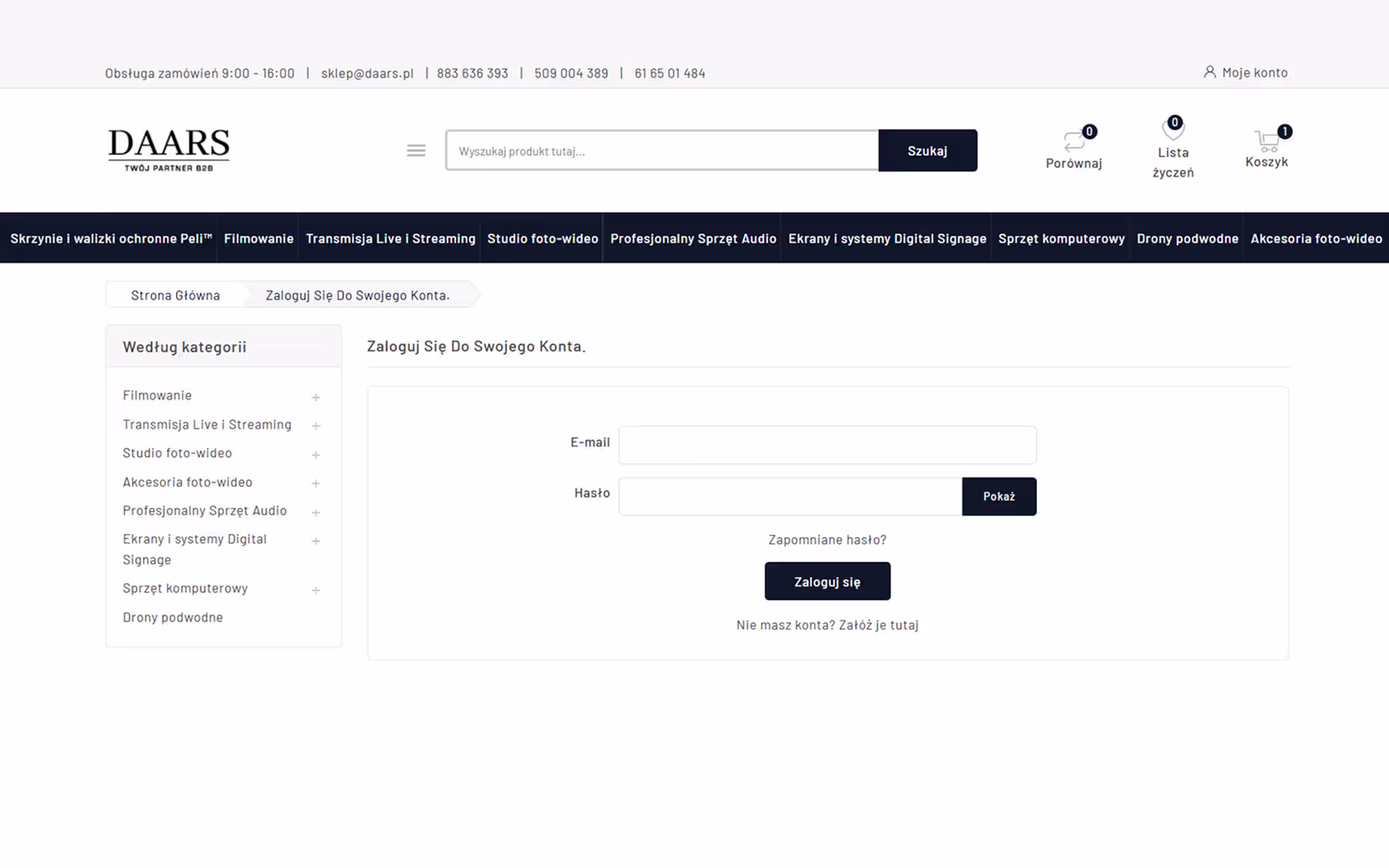
Task: Go to Strona Główna breadcrumb
Action: click(175, 295)
